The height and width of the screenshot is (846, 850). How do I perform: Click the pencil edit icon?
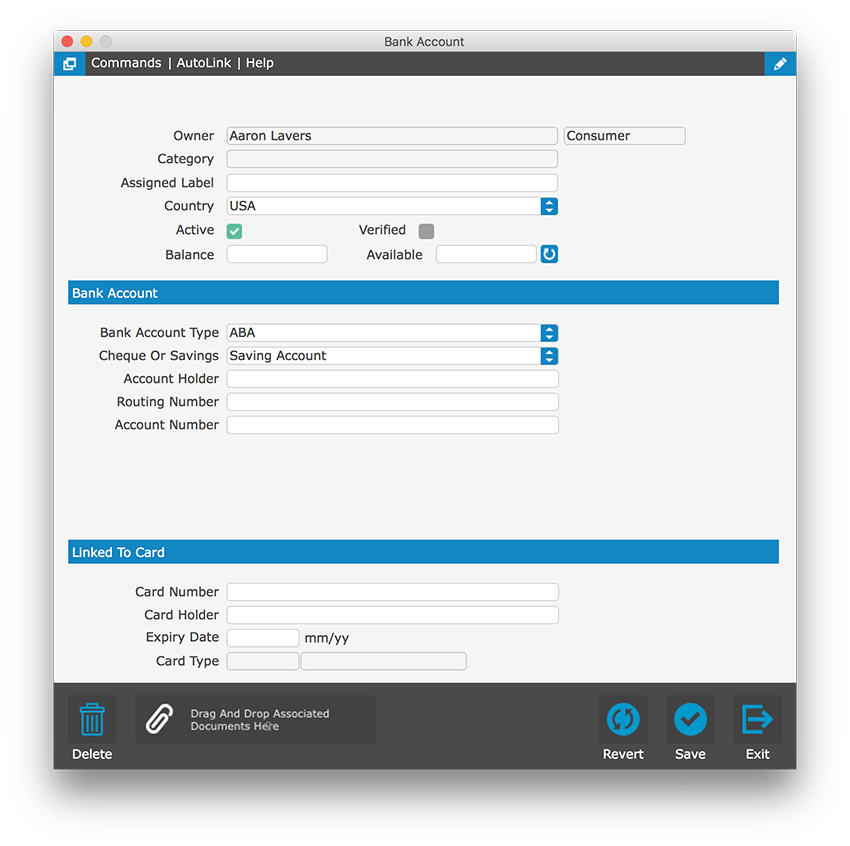[780, 64]
